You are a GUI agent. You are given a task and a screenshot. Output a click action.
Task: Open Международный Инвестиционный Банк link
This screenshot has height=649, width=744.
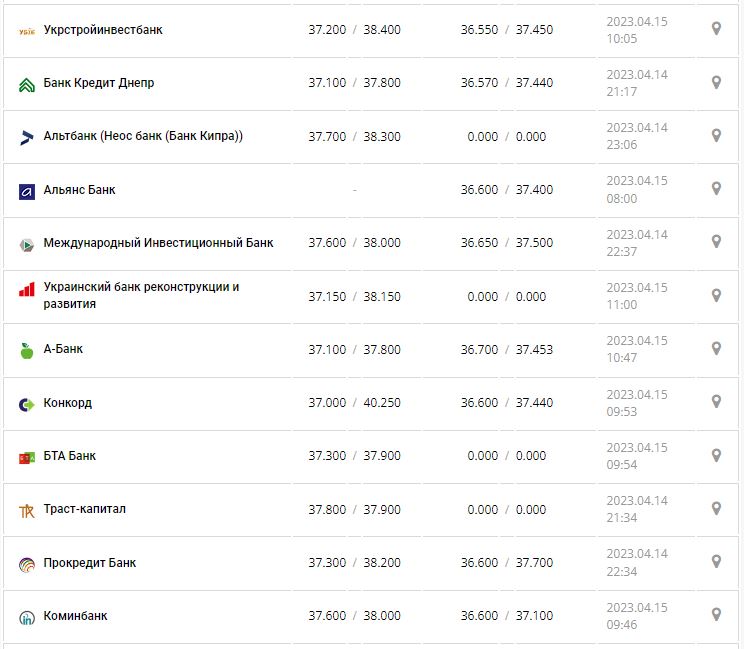(158, 243)
